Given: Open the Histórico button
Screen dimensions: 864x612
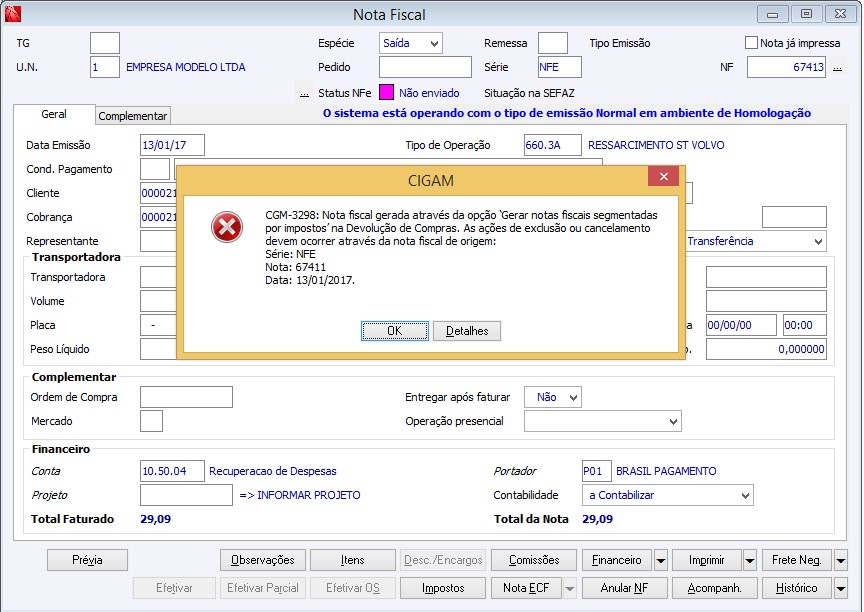Looking at the screenshot, I should pyautogui.click(x=797, y=588).
